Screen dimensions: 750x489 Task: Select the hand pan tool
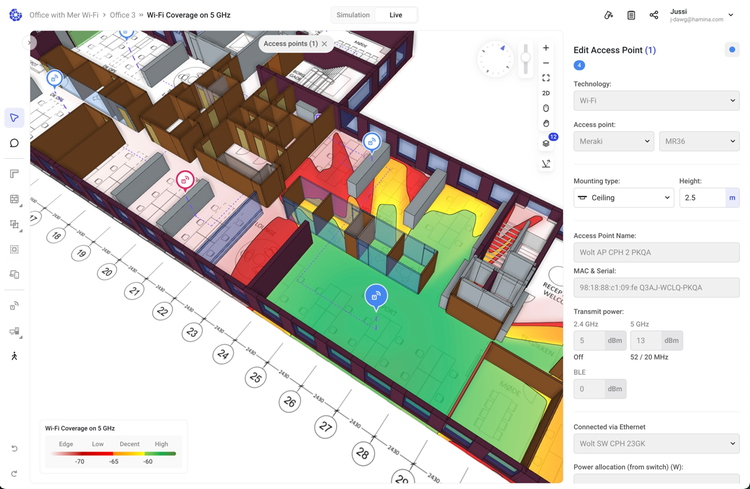point(546,123)
